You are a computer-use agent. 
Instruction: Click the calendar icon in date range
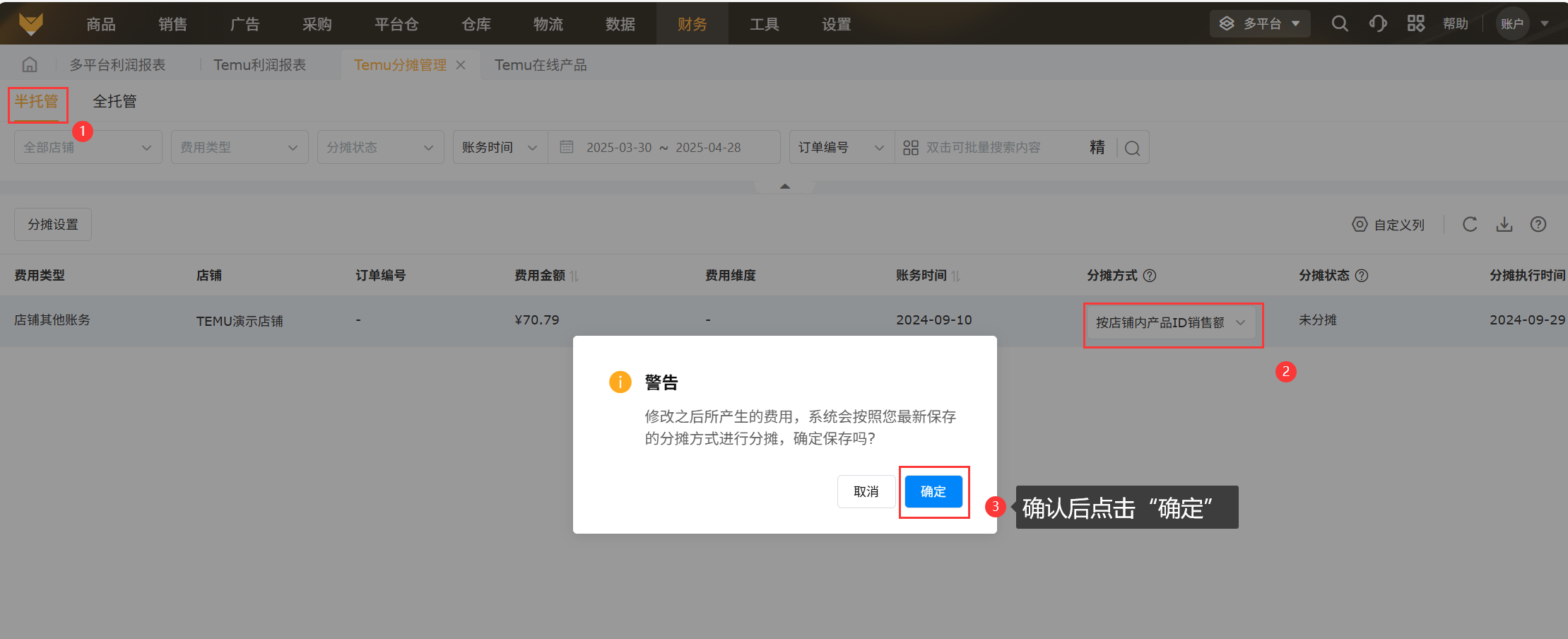(567, 147)
